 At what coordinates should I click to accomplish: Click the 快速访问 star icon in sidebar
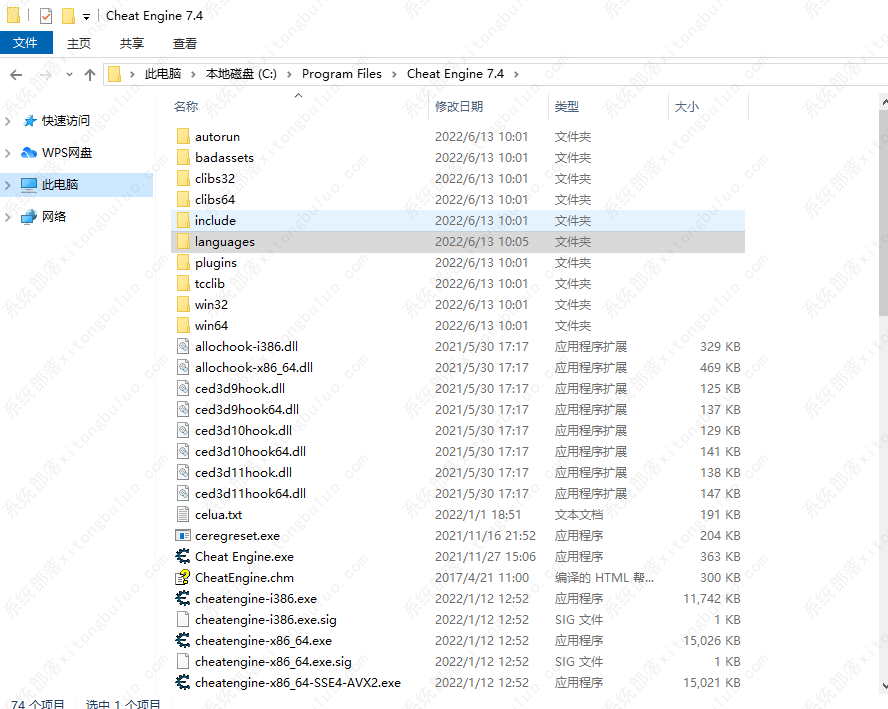pos(29,121)
